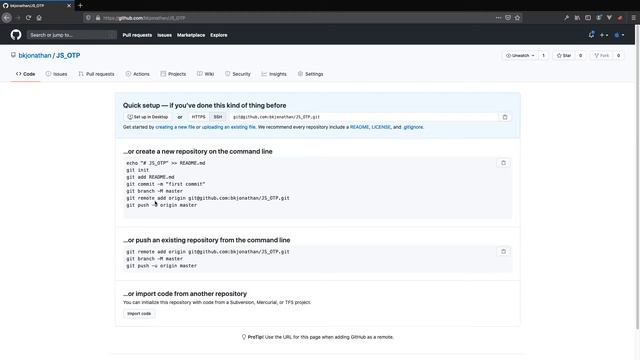Open the Wiki tab
Image resolution: width=640 pixels, height=360 pixels.
tap(205, 74)
